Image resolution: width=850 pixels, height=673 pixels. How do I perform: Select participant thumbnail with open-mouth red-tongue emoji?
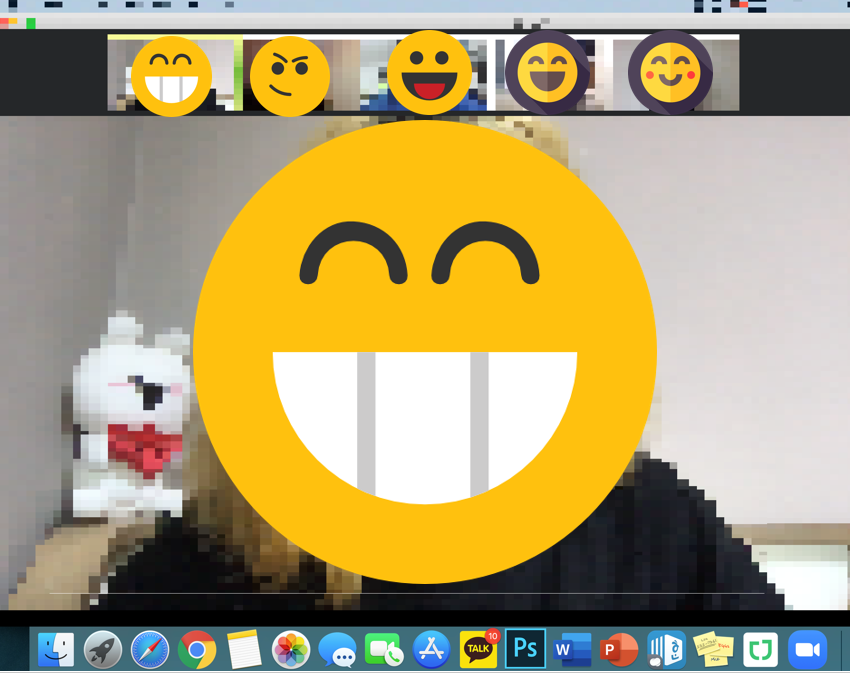coord(429,73)
